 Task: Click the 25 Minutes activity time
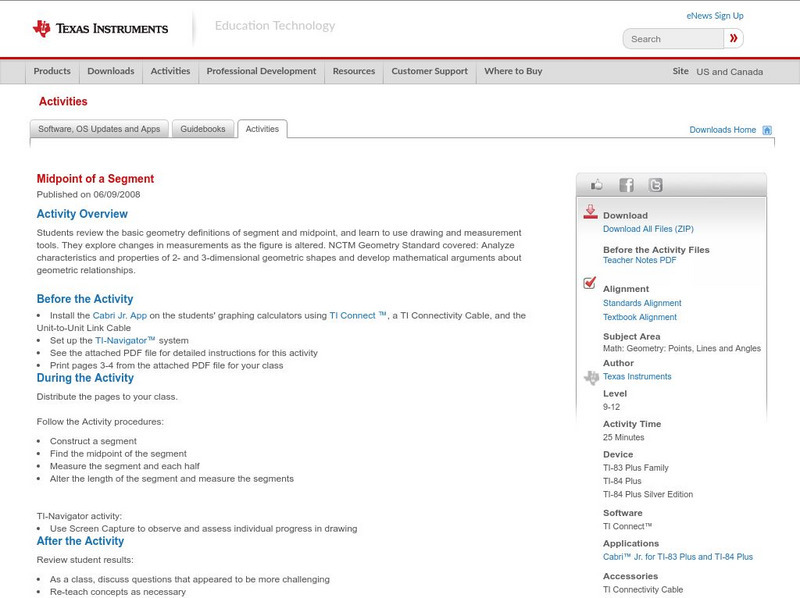point(623,437)
